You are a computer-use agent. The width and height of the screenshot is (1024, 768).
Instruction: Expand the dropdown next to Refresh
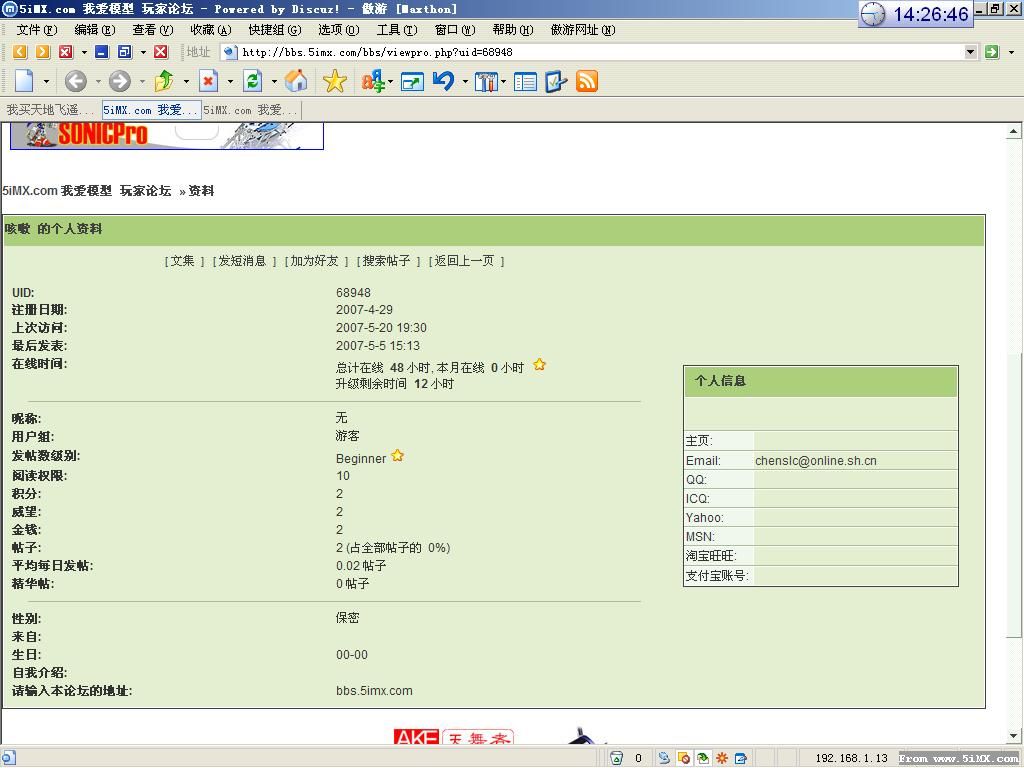point(274,82)
